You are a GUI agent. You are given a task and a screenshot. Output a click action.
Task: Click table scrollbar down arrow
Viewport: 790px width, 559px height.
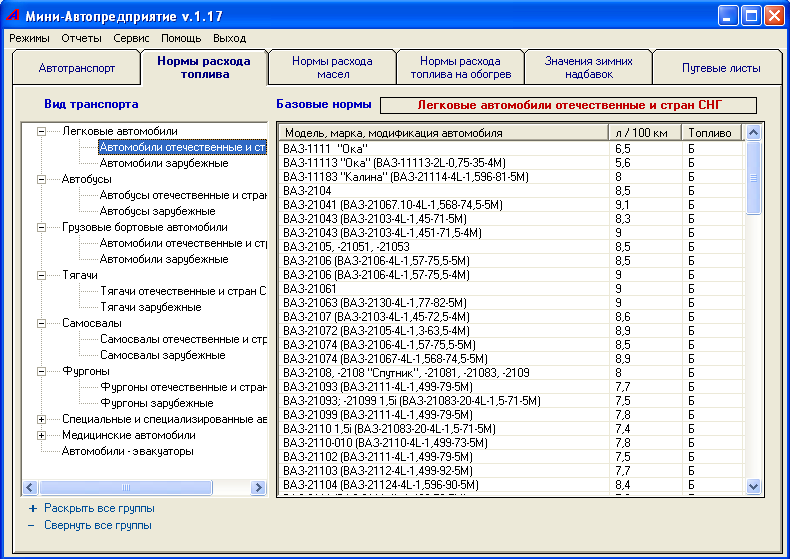click(753, 486)
